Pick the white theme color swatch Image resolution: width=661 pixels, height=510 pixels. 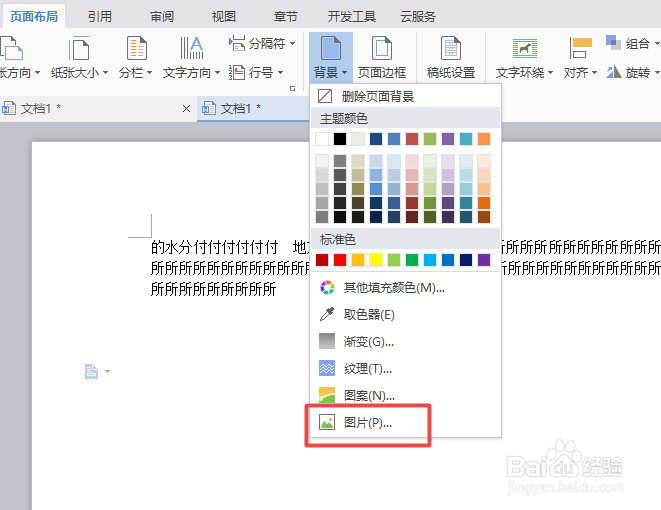coord(322,139)
